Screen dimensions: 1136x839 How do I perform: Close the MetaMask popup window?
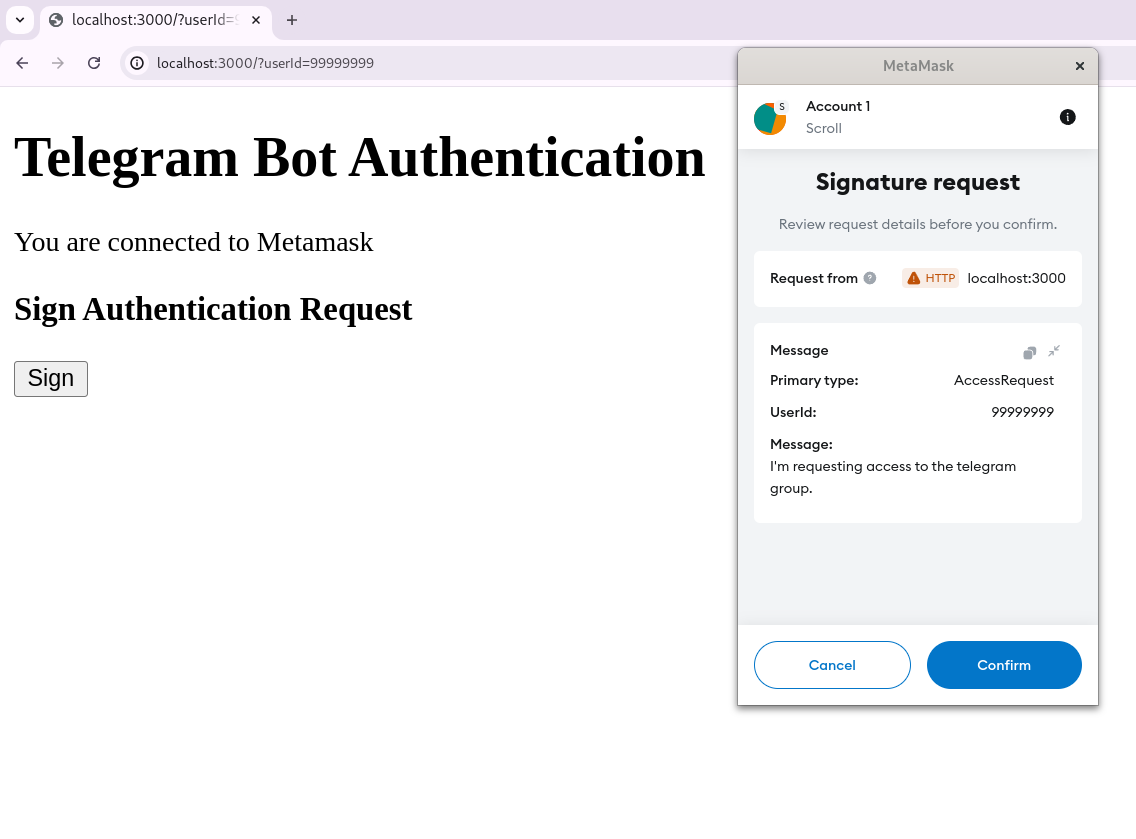1079,66
